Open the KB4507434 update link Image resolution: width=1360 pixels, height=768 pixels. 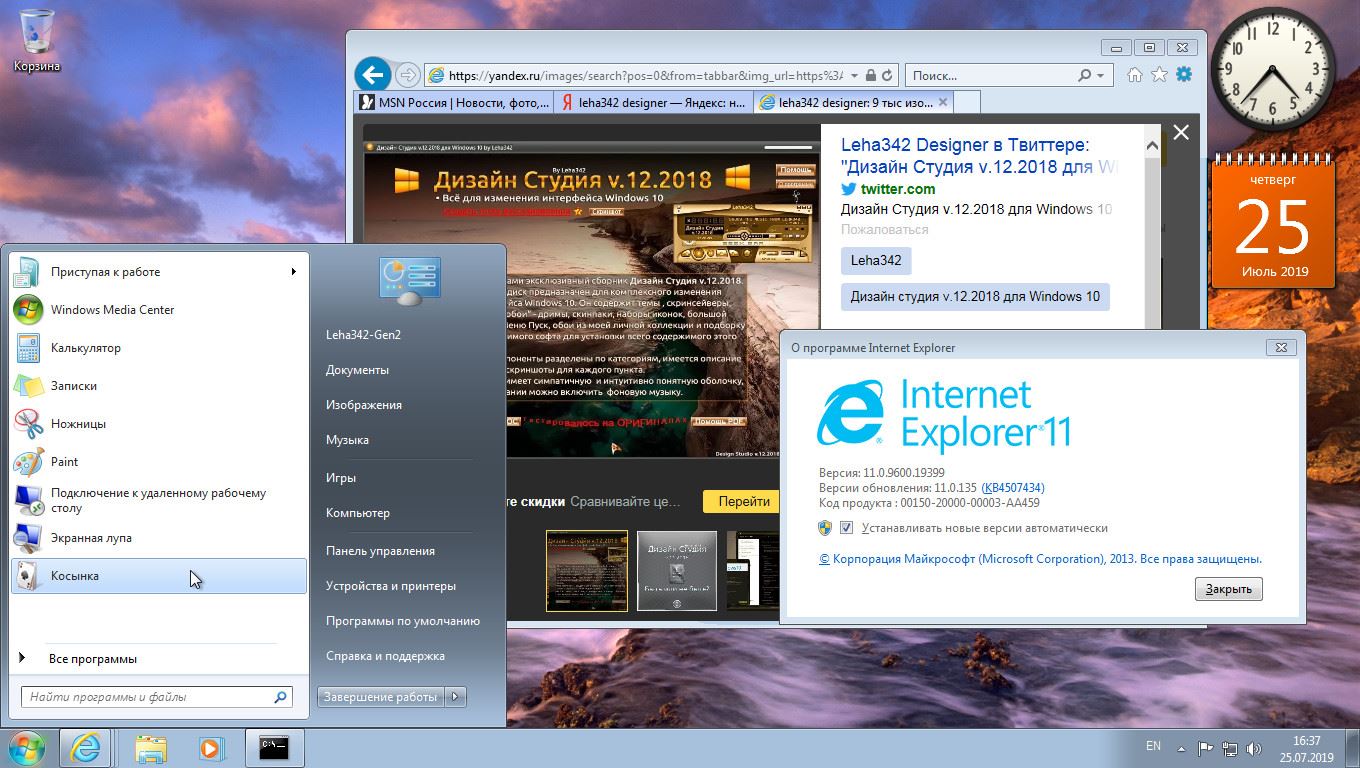(1012, 488)
